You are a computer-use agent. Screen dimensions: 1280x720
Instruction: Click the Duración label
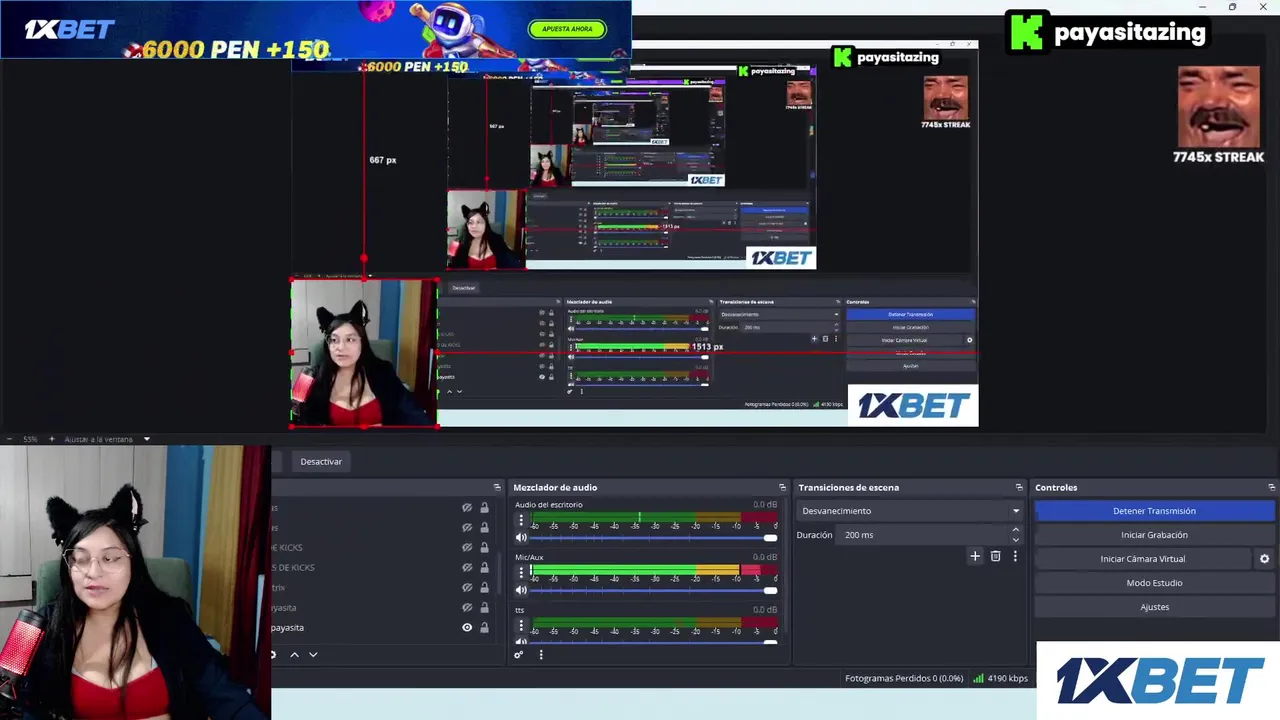(x=814, y=535)
